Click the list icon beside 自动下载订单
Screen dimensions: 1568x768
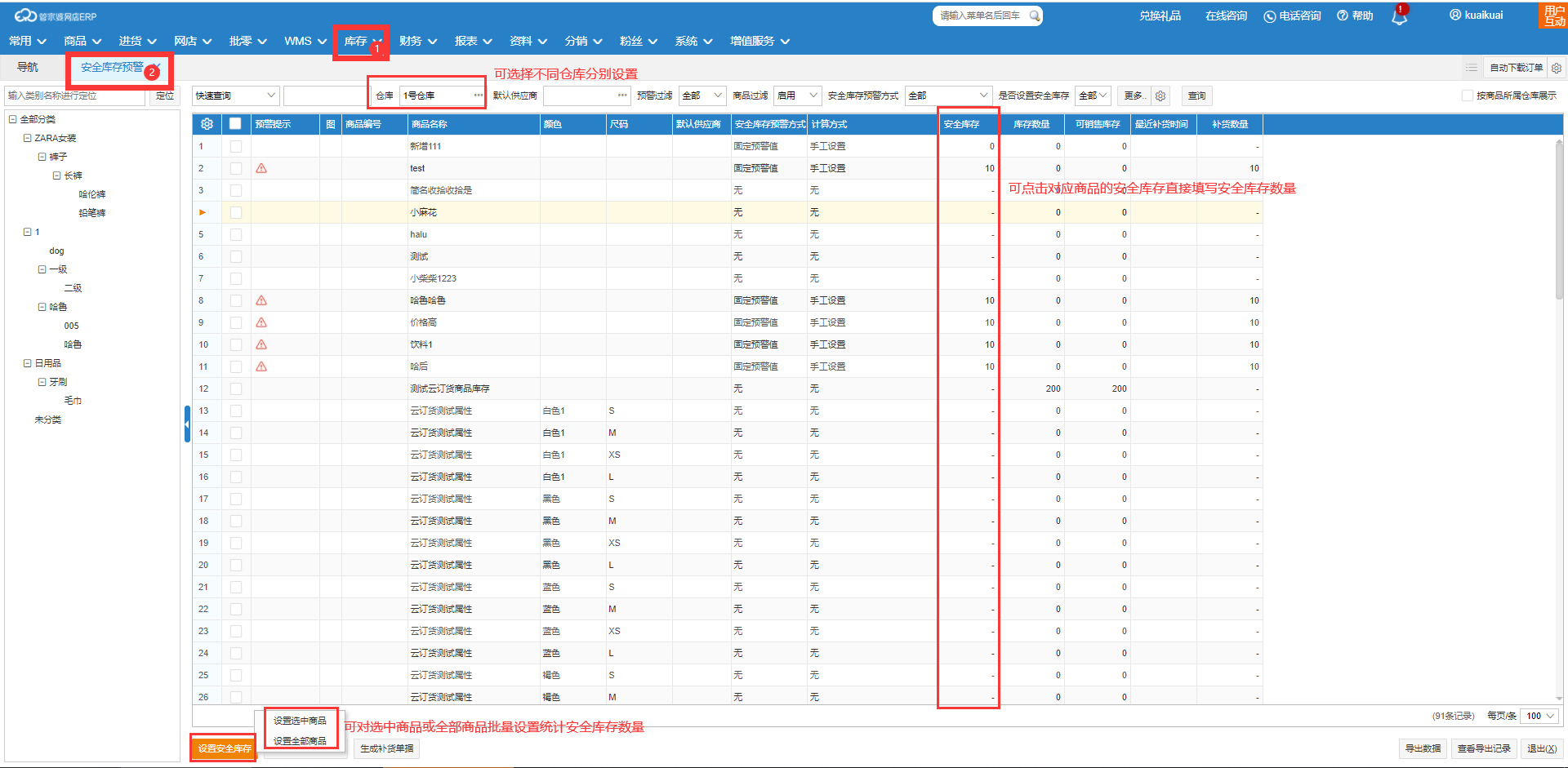tap(1471, 68)
